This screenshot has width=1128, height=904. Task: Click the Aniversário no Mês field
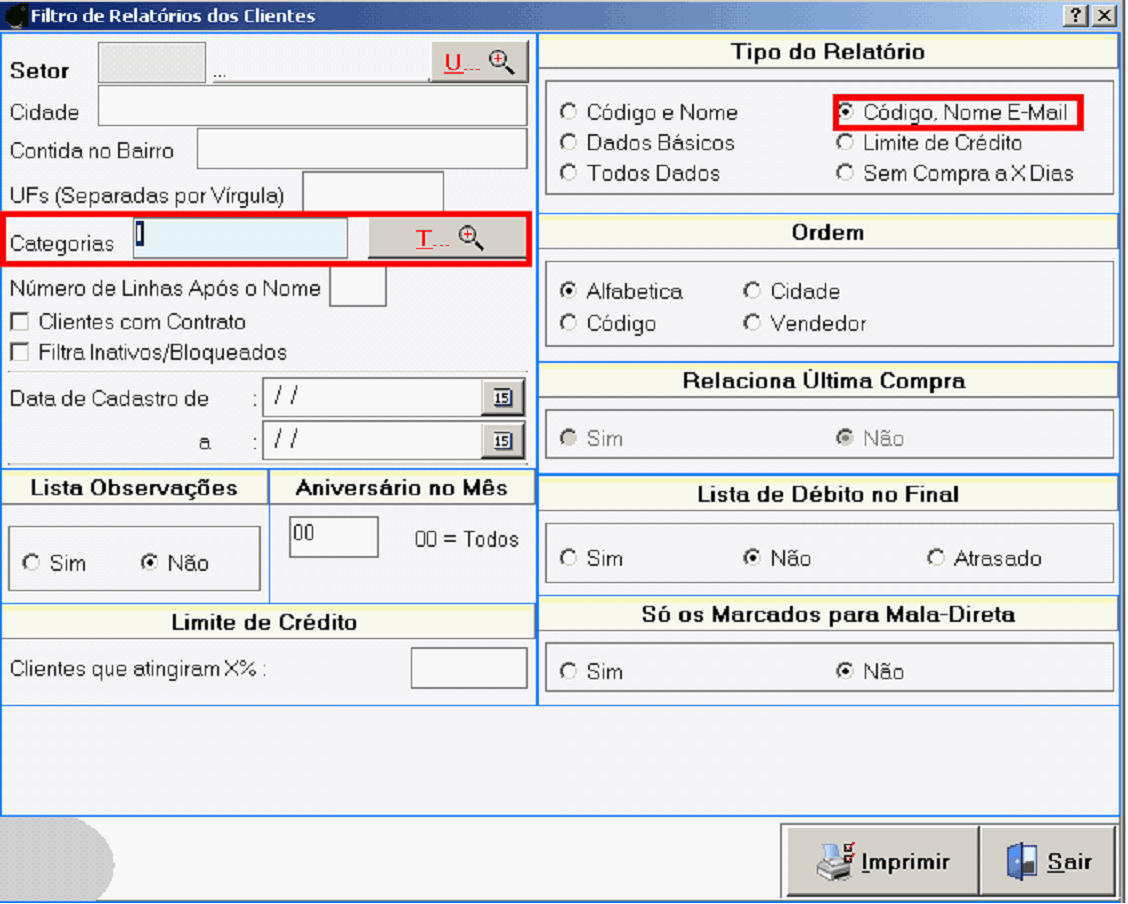[334, 537]
